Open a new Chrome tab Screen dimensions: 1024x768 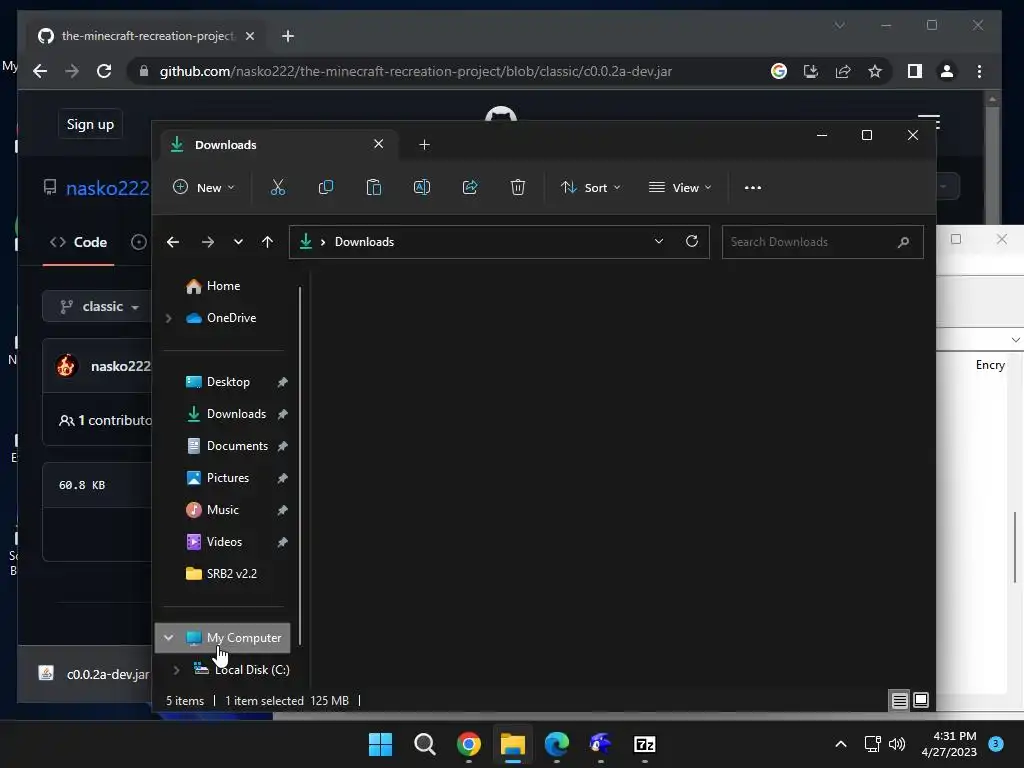[x=288, y=36]
